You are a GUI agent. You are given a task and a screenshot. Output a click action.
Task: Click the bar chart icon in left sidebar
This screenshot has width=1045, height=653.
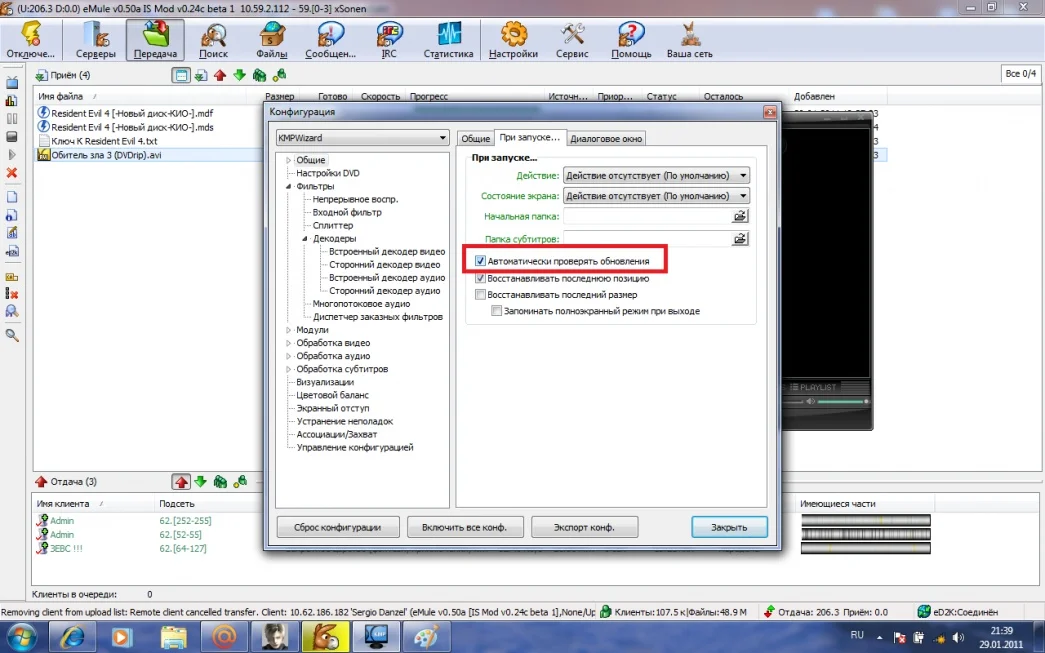pos(12,101)
